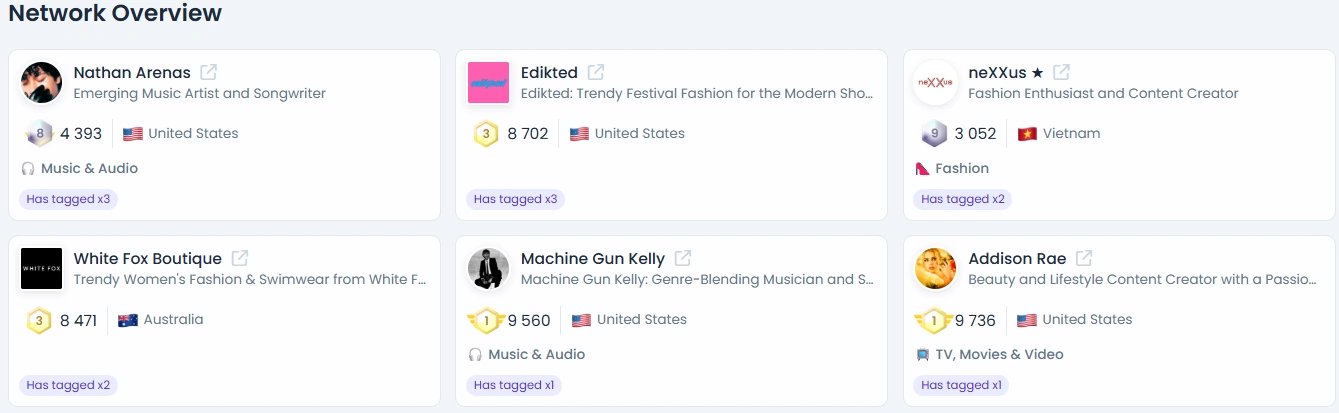Click Addison Rae's winged rank 1 badge
Image resolution: width=1339 pixels, height=413 pixels.
[x=933, y=320]
